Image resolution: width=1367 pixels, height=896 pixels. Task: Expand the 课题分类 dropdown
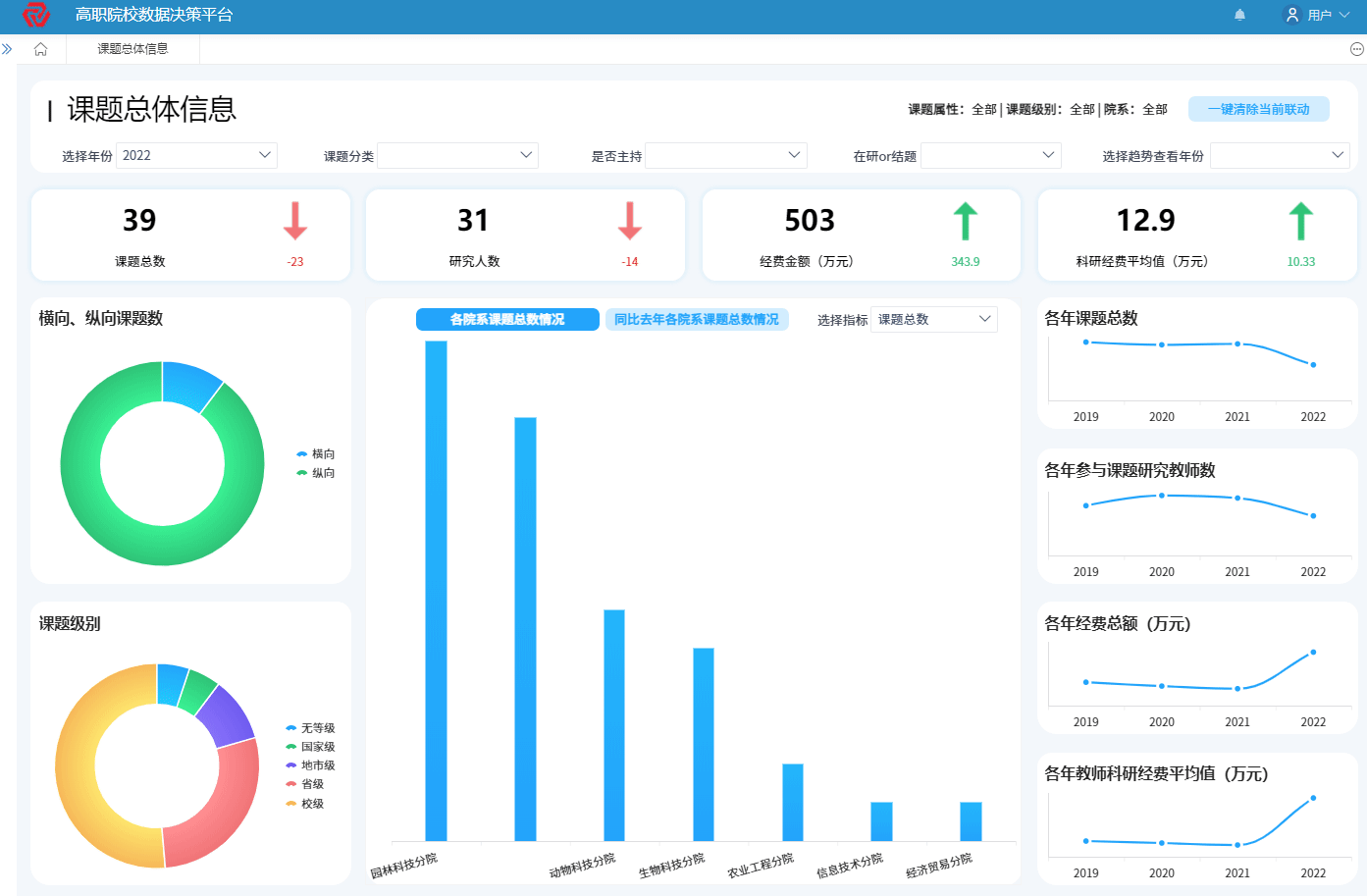457,155
